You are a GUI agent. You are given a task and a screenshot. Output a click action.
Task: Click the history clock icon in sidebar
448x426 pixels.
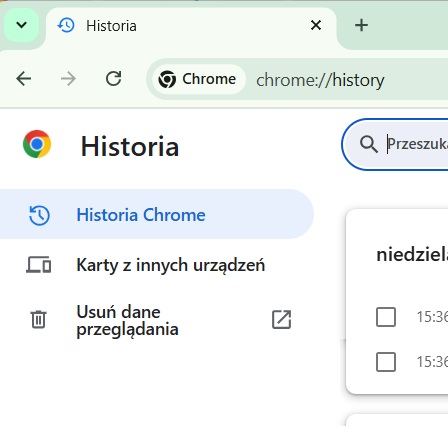39,215
